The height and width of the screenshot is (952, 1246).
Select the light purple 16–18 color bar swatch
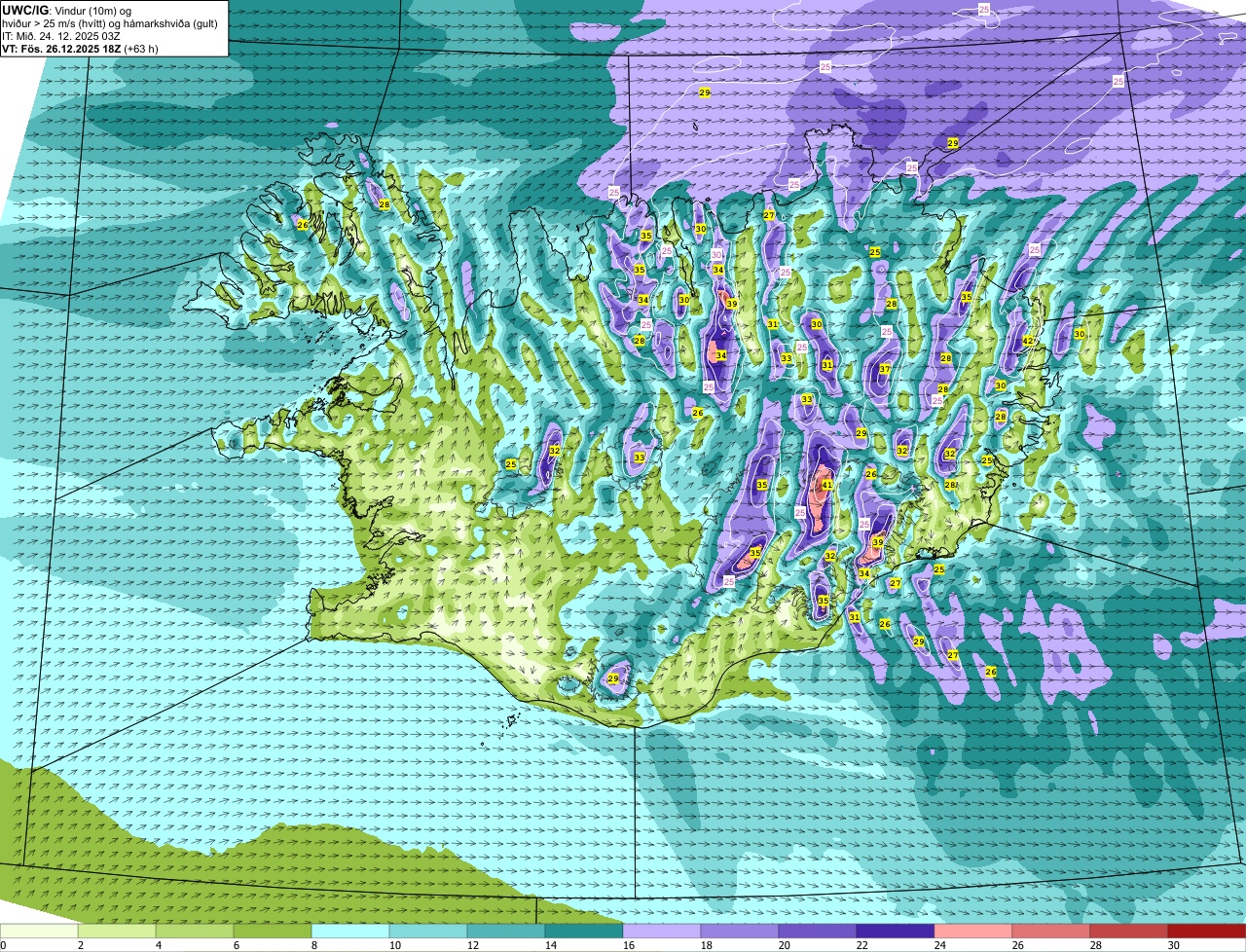point(662,931)
